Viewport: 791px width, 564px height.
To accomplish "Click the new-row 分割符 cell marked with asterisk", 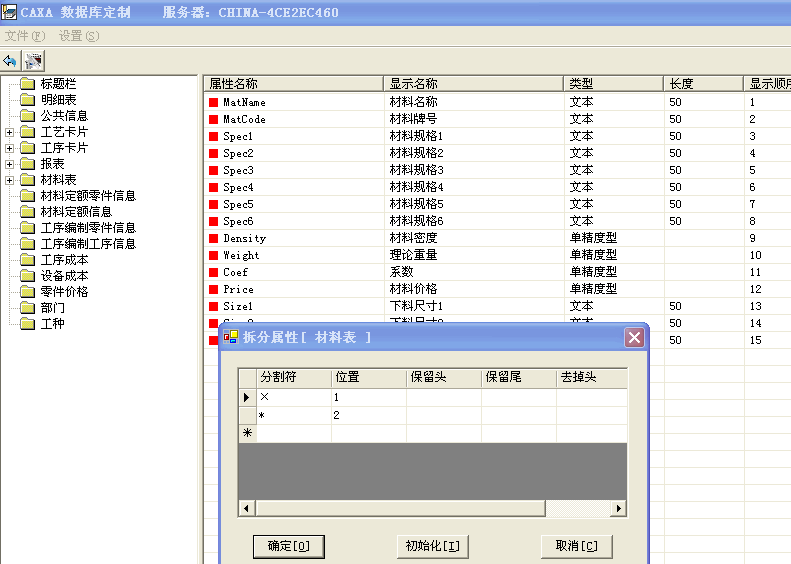I will pos(293,433).
